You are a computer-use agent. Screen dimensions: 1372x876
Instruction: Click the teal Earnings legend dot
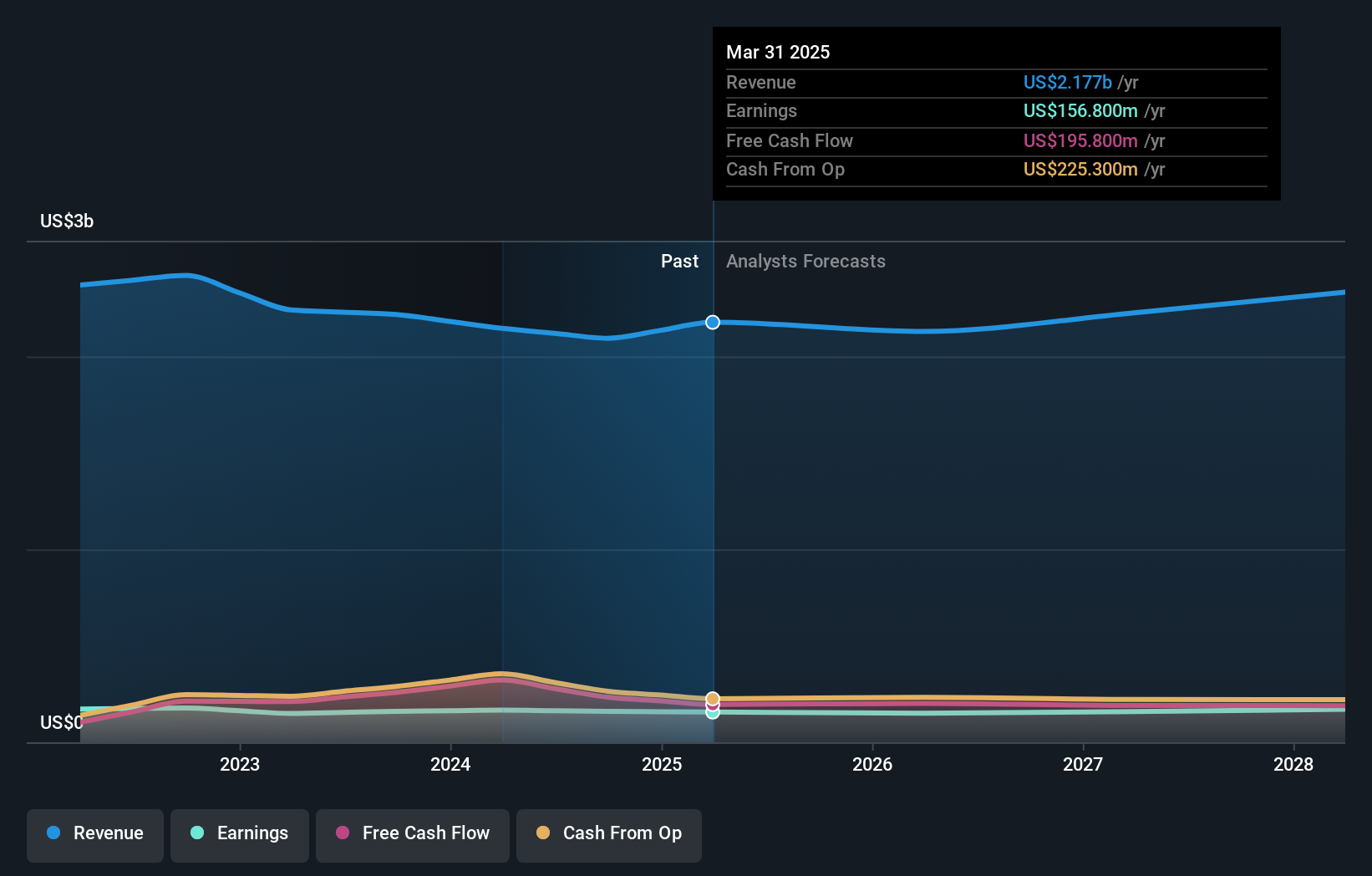197,833
